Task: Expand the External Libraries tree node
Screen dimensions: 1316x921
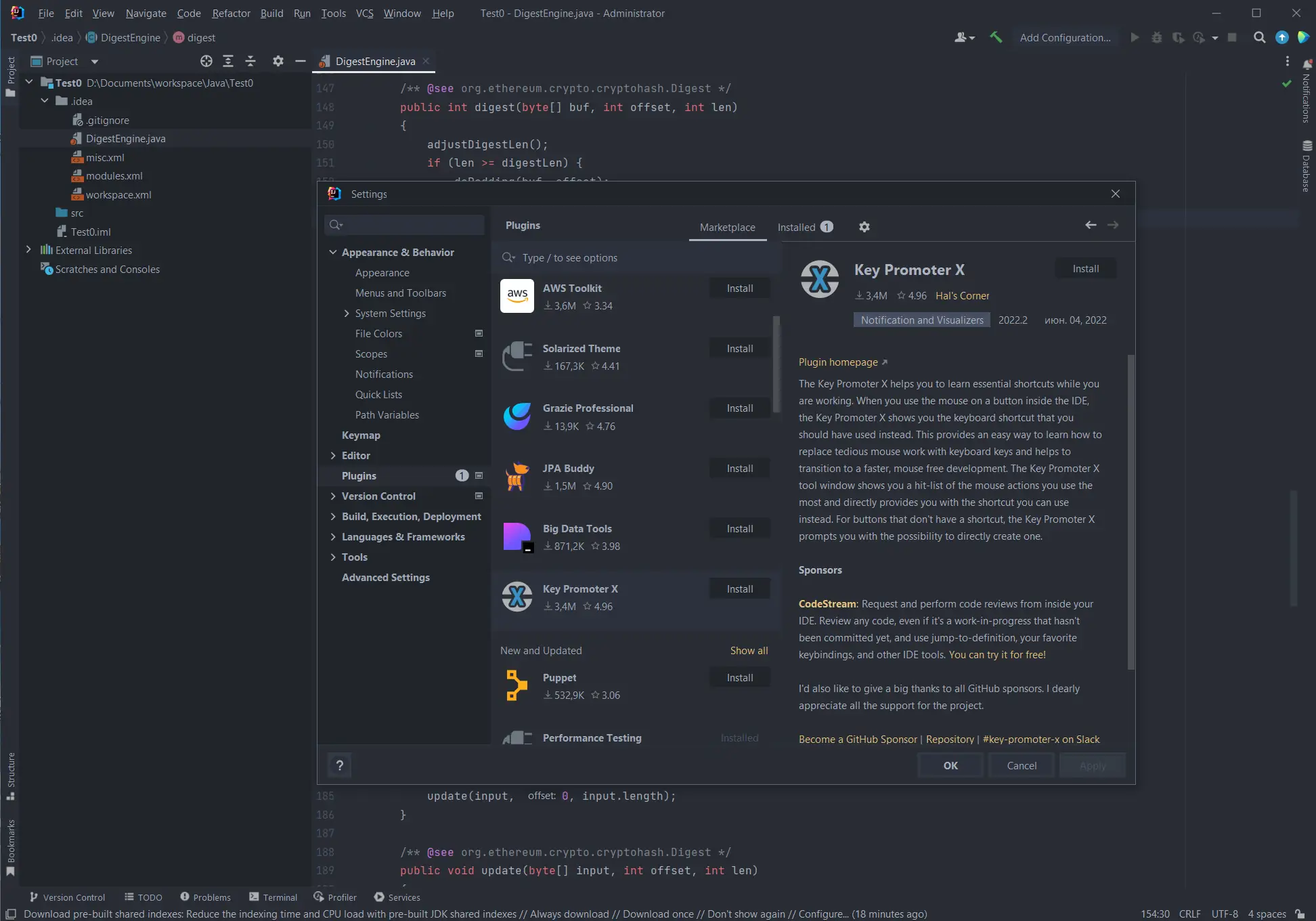Action: coord(28,250)
